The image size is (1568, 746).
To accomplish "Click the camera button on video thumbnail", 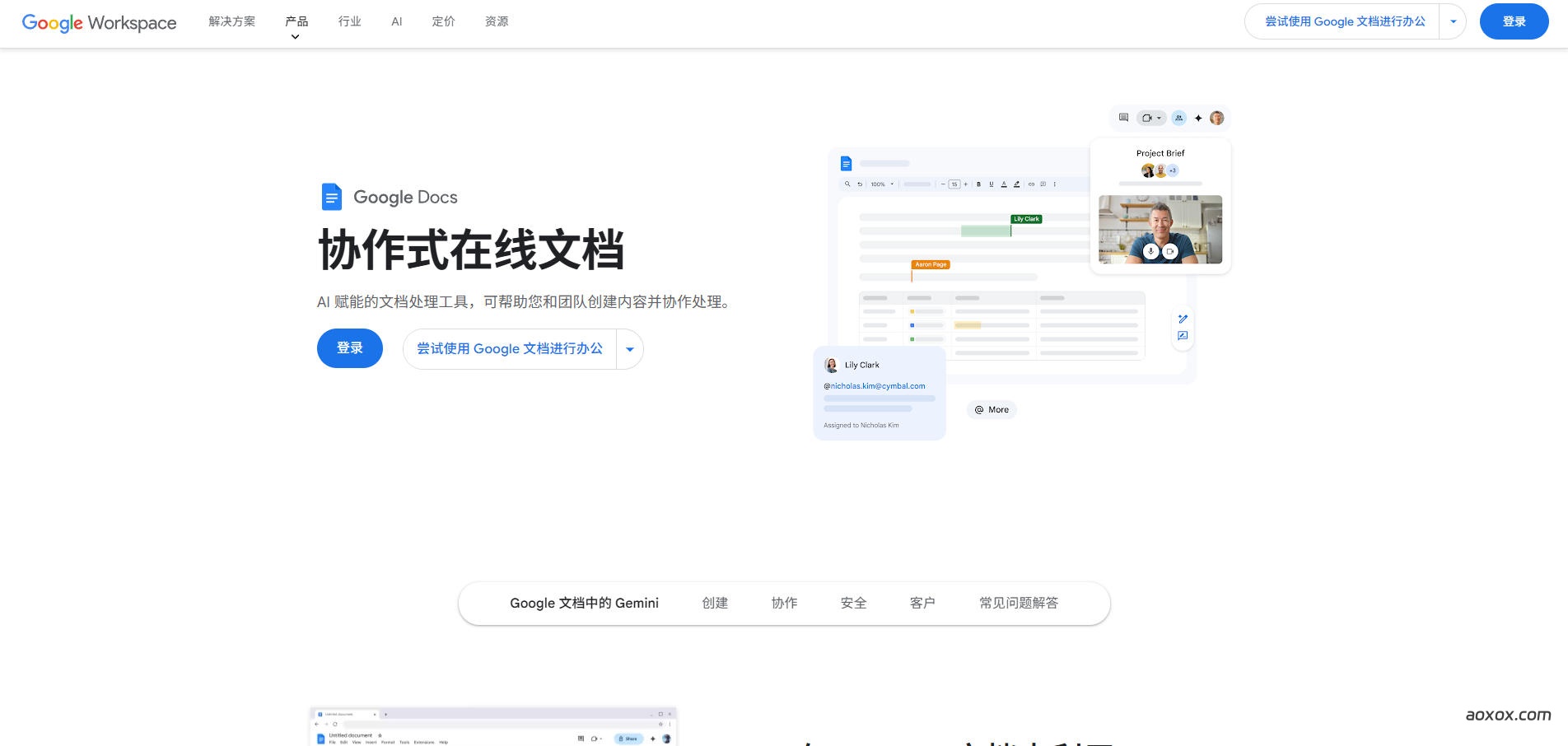I will (1170, 251).
